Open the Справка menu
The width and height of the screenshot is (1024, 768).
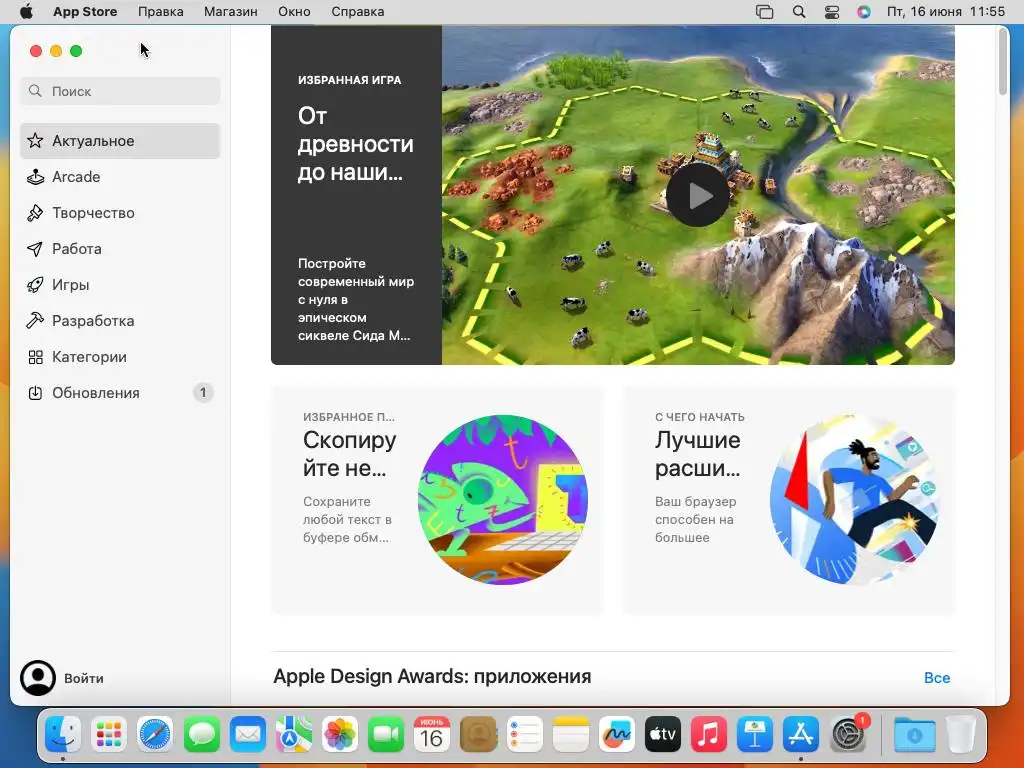coord(357,12)
